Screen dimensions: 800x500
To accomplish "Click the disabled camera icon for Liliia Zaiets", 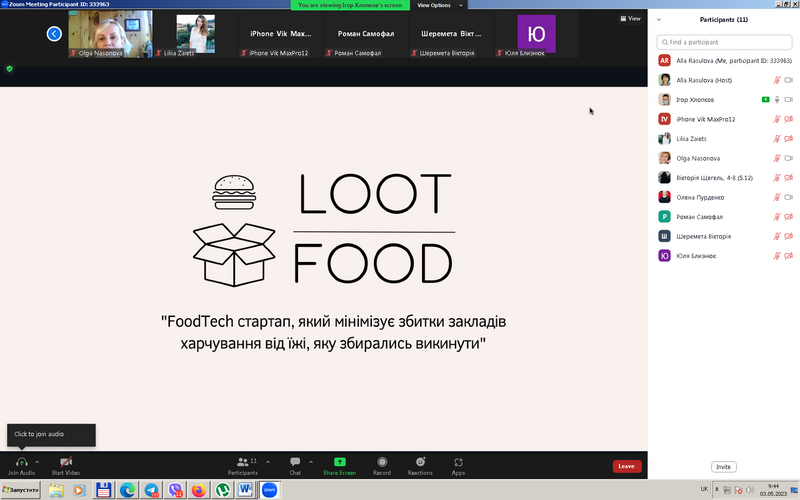I will [x=788, y=139].
